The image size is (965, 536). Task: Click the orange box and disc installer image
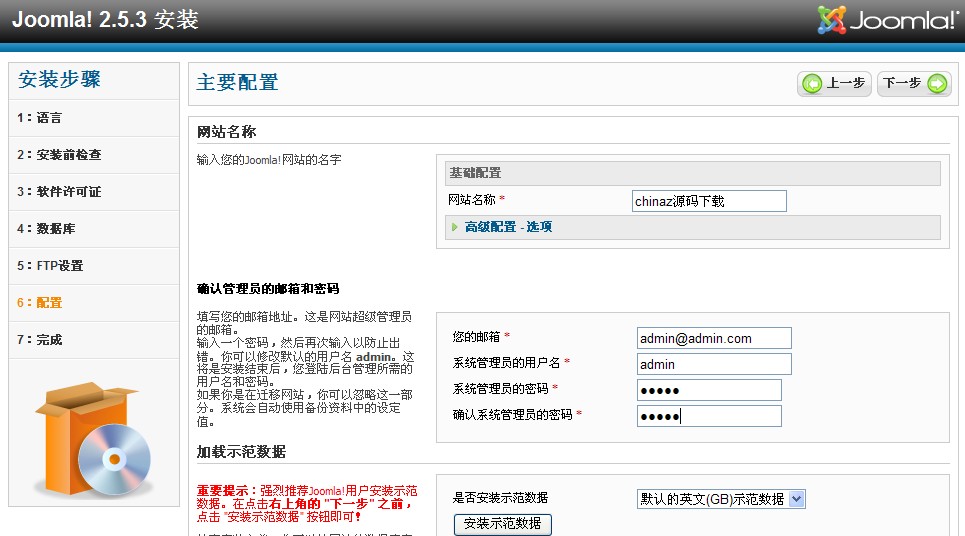pyautogui.click(x=94, y=439)
